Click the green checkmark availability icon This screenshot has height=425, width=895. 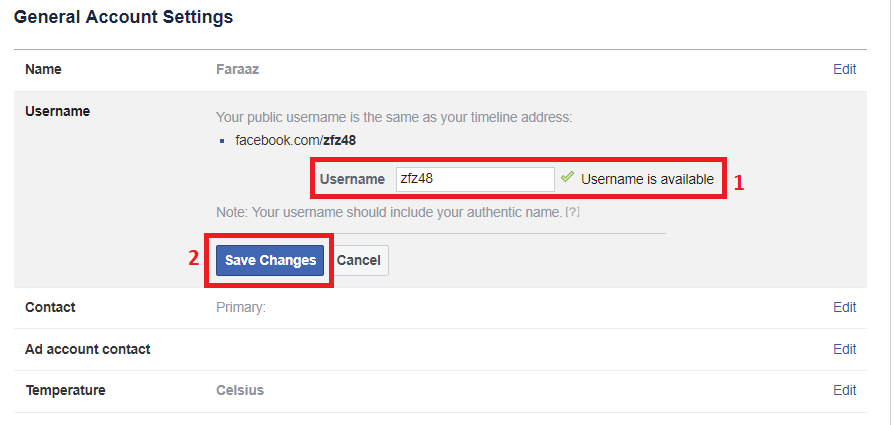(567, 178)
